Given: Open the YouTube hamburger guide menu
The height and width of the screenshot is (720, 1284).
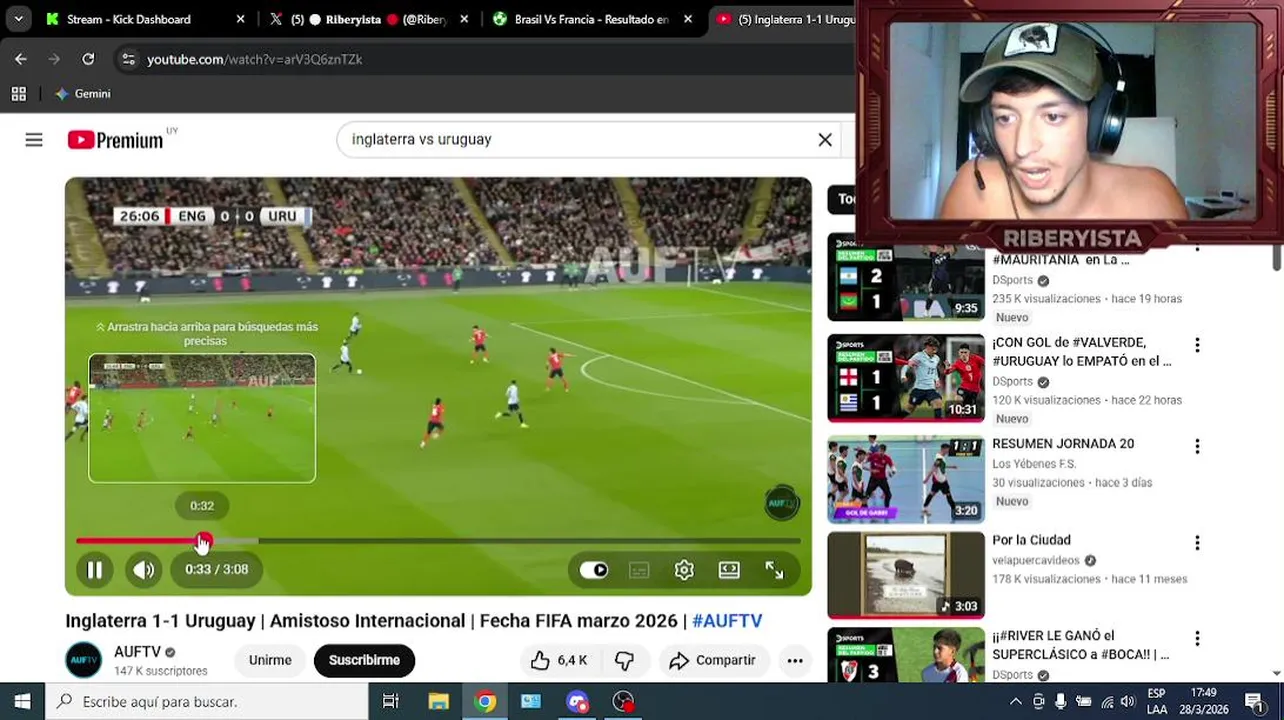Looking at the screenshot, I should pos(34,140).
